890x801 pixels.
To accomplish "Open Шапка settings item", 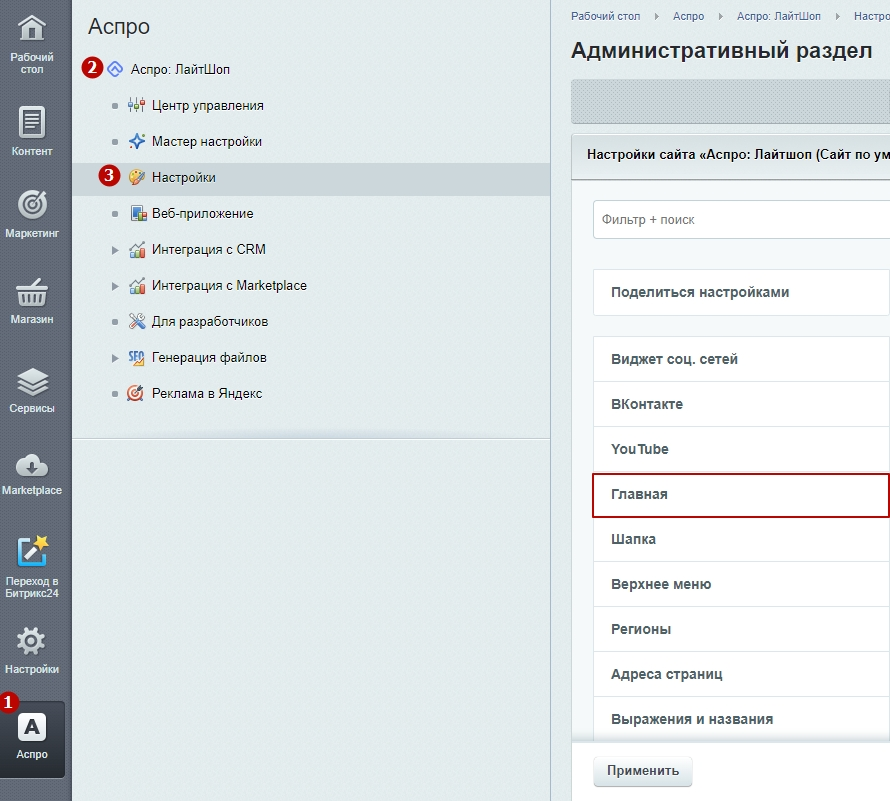I will coord(741,539).
